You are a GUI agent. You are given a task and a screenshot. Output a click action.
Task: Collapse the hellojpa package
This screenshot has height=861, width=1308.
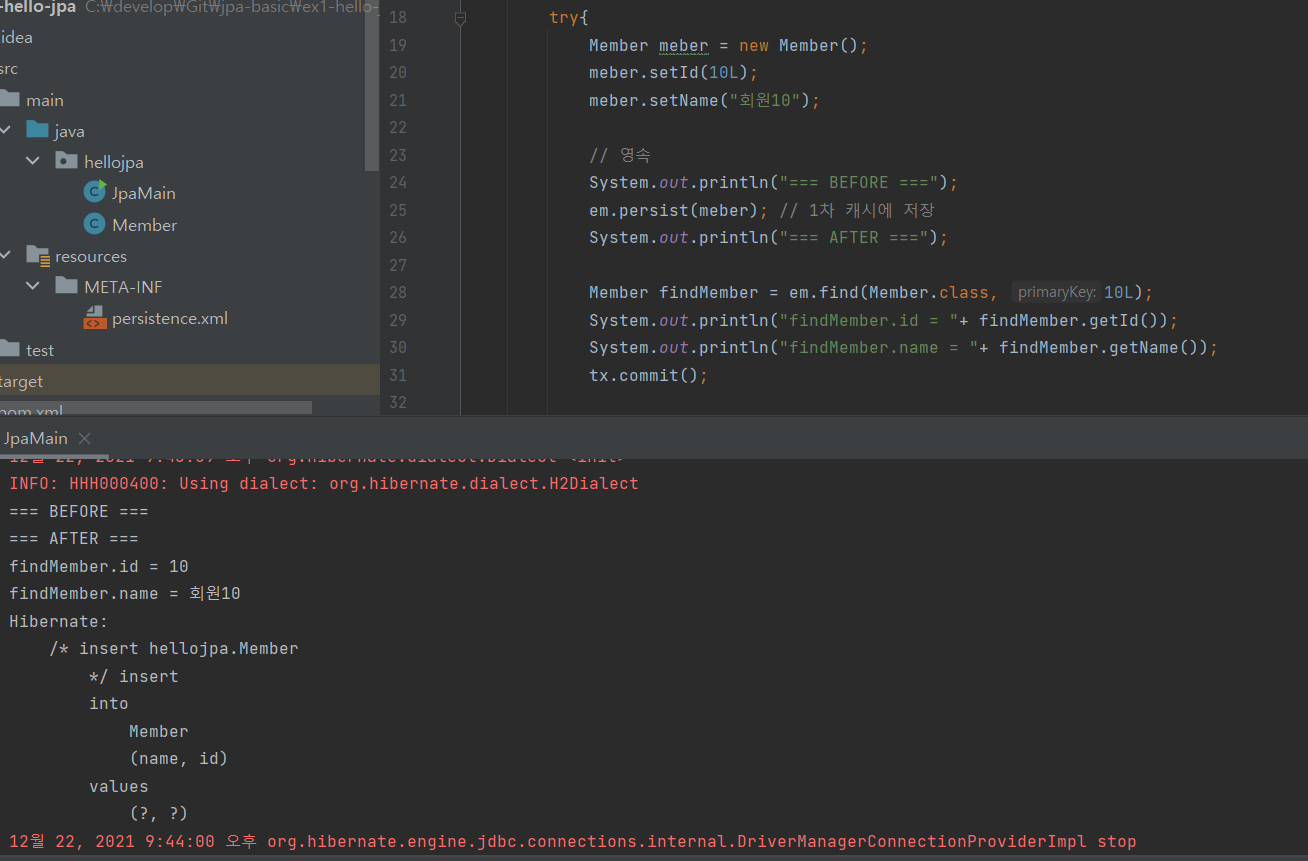tap(33, 161)
